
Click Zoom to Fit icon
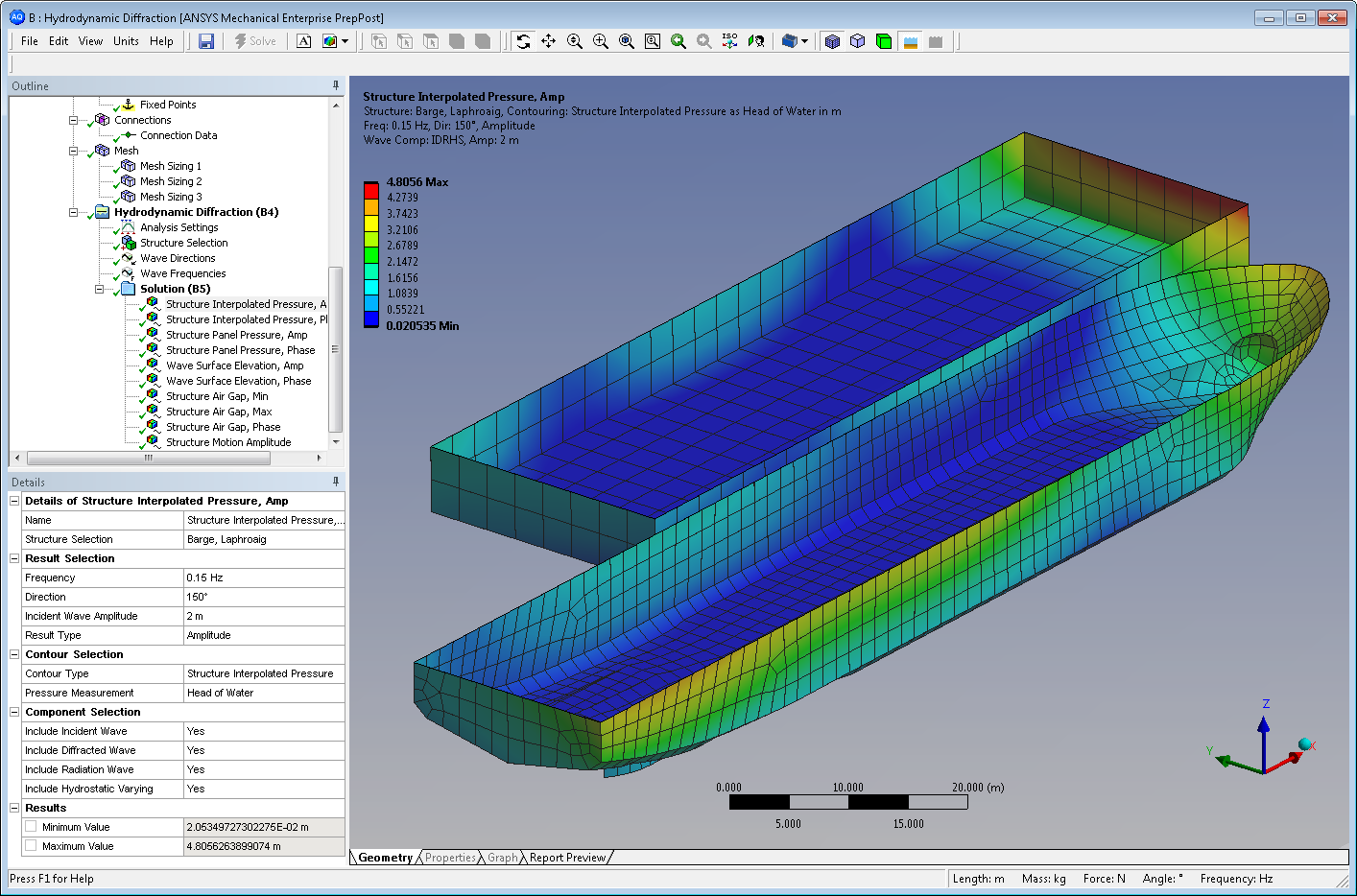627,41
